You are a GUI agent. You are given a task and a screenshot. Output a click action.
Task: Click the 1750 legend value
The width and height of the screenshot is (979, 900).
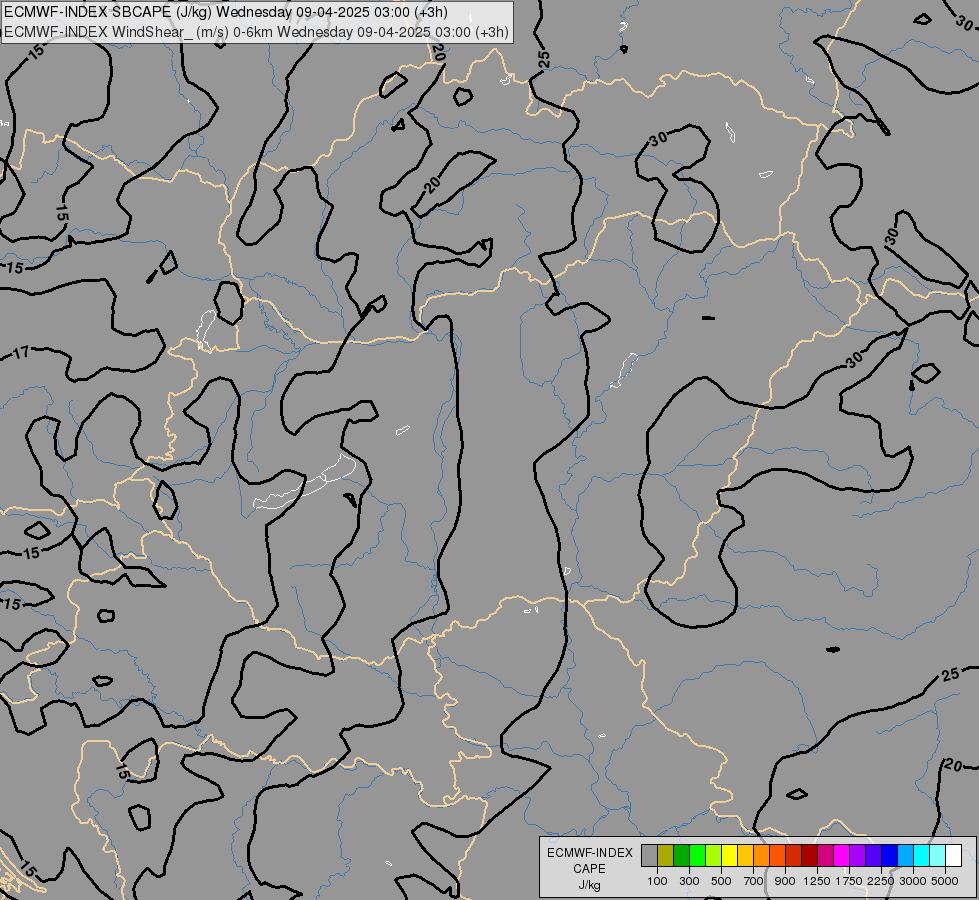849,881
